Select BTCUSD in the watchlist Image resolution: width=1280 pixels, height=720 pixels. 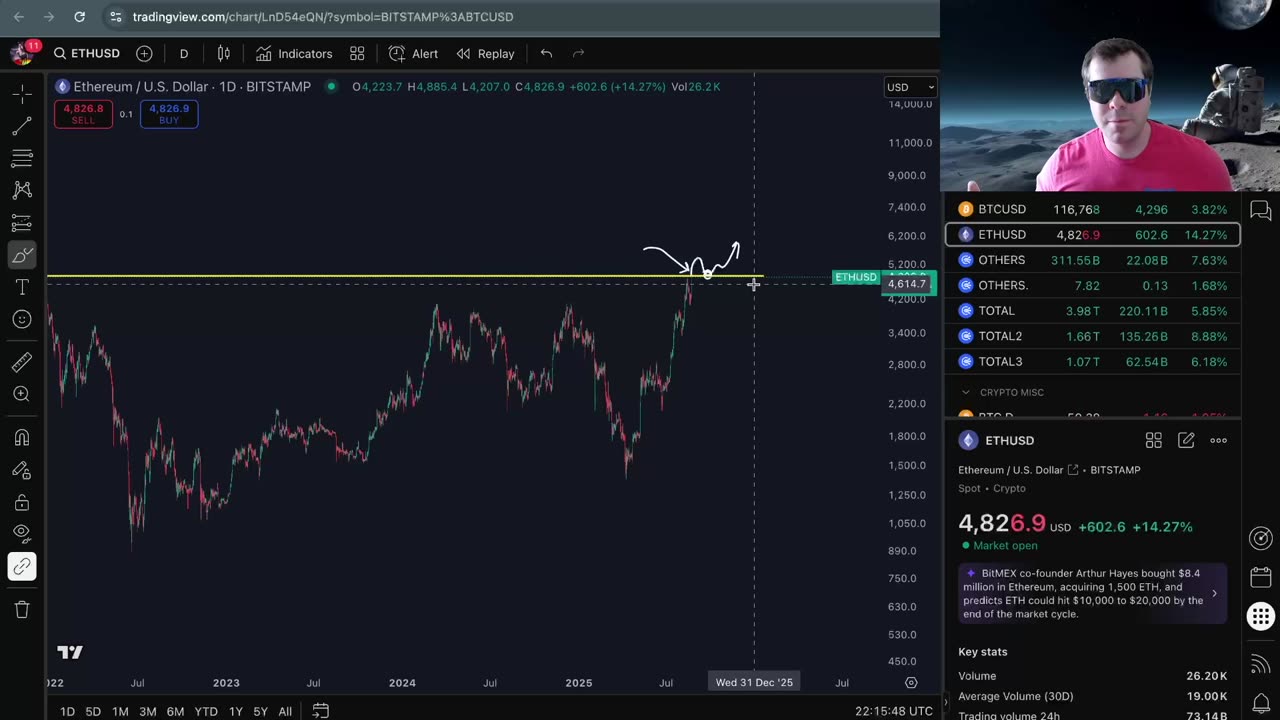coord(1093,210)
